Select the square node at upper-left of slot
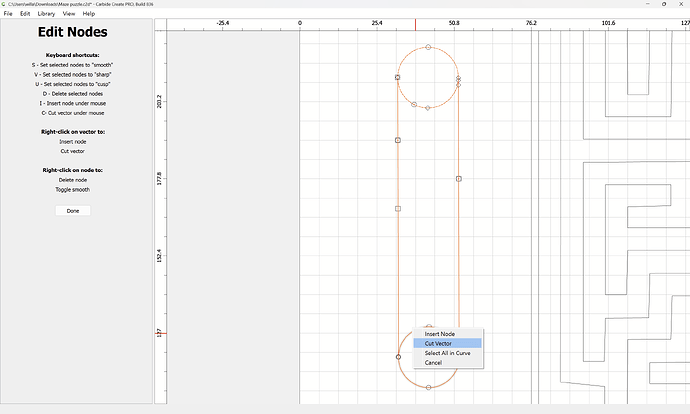The height and width of the screenshot is (414, 690). click(x=398, y=77)
